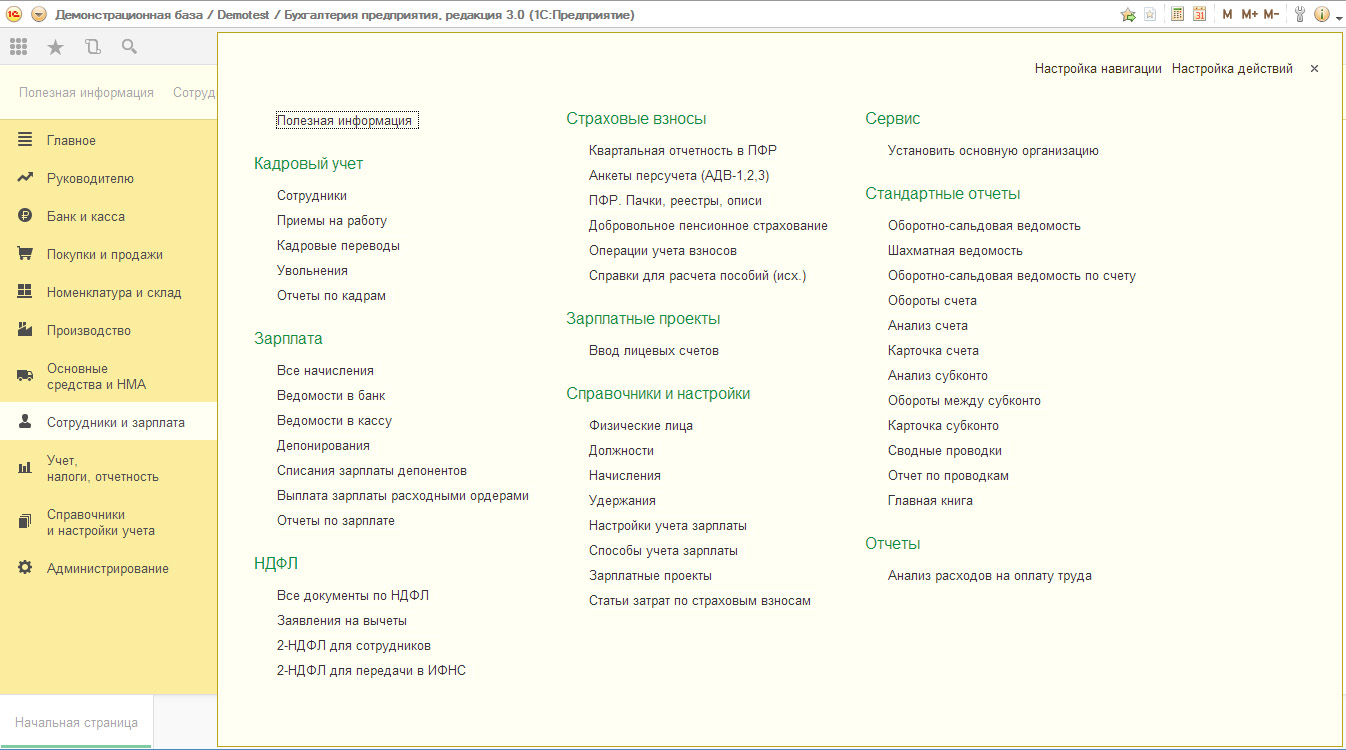This screenshot has height=750, width=1346.
Task: Click the Учет, налоги bar-chart icon
Action: click(25, 468)
